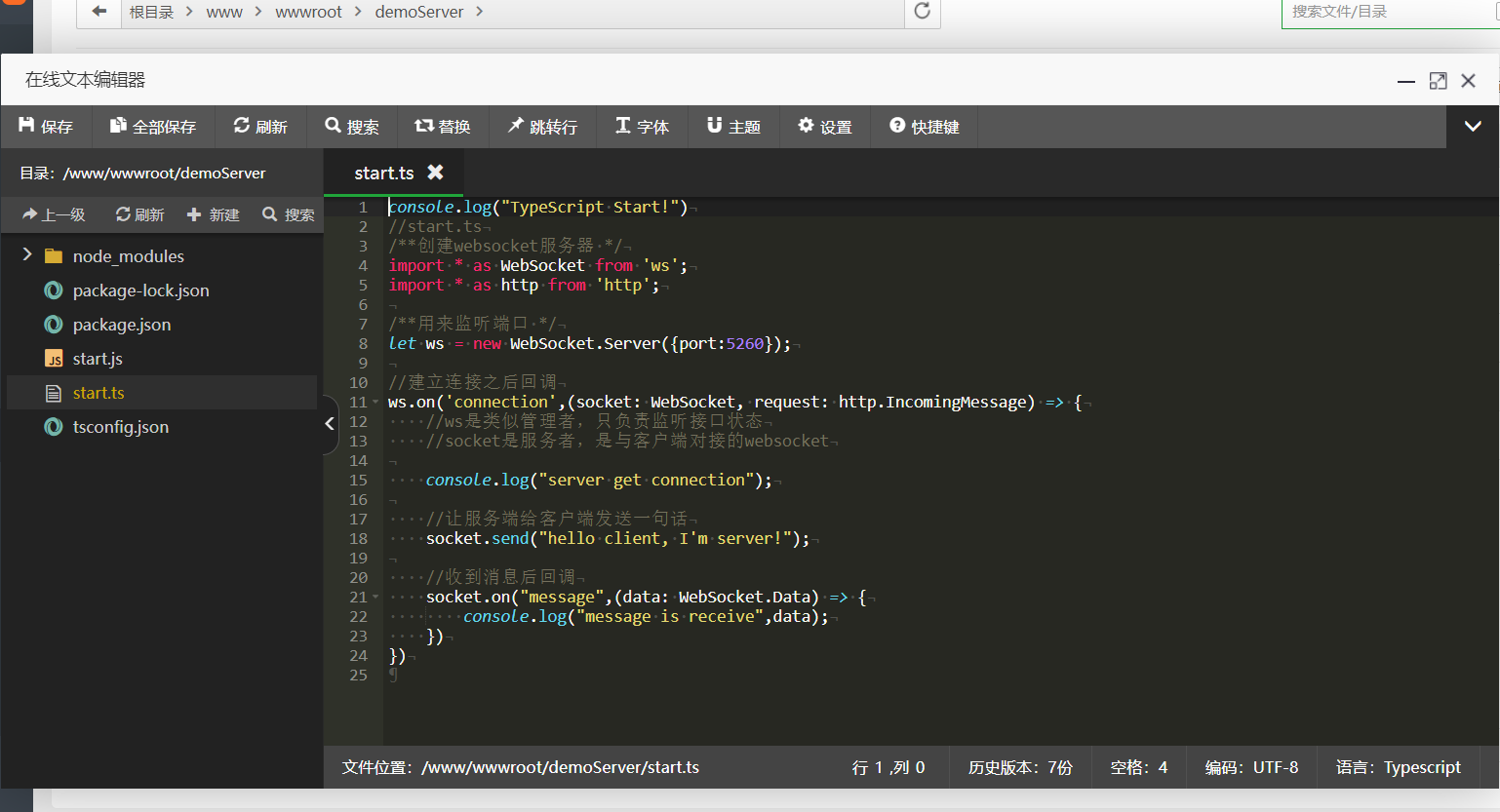The image size is (1500, 812).
Task: Open package.json in the file tree
Action: (122, 325)
